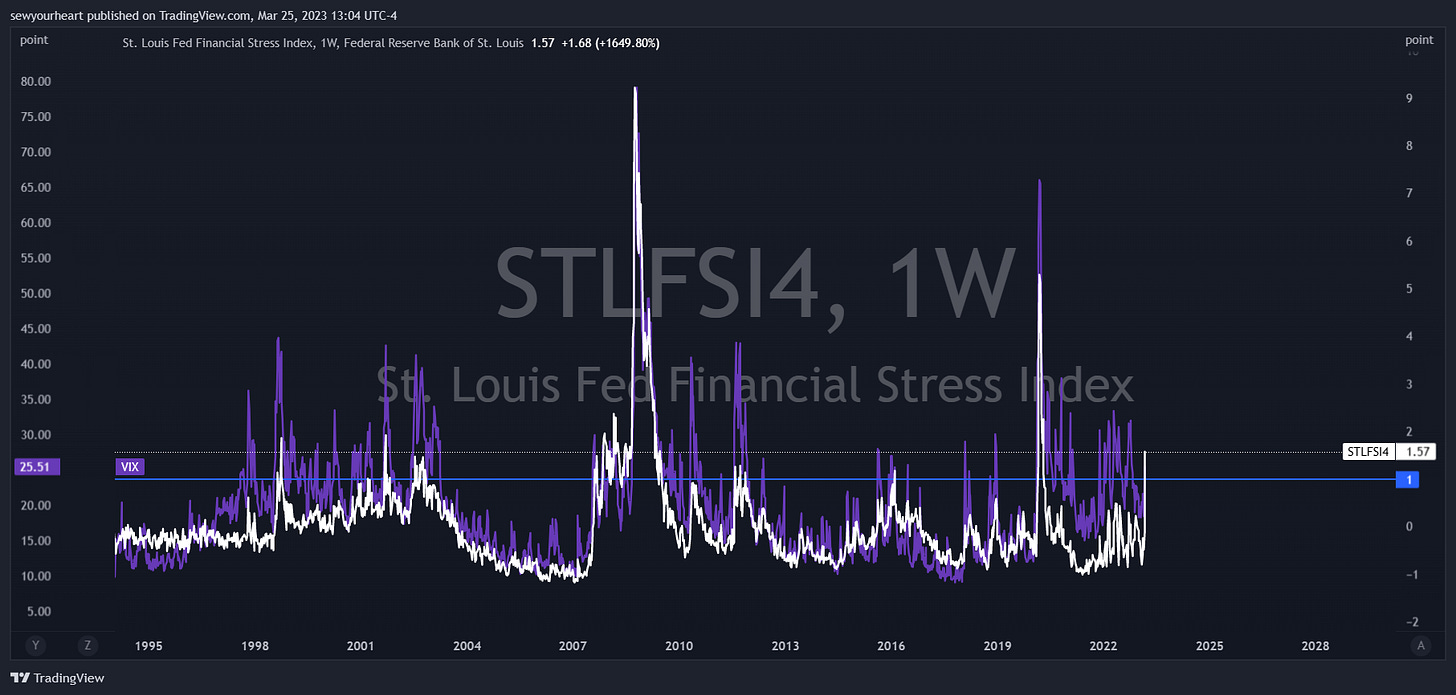Image resolution: width=1456 pixels, height=695 pixels.
Task: Click the 2013 time axis label
Action: point(785,646)
